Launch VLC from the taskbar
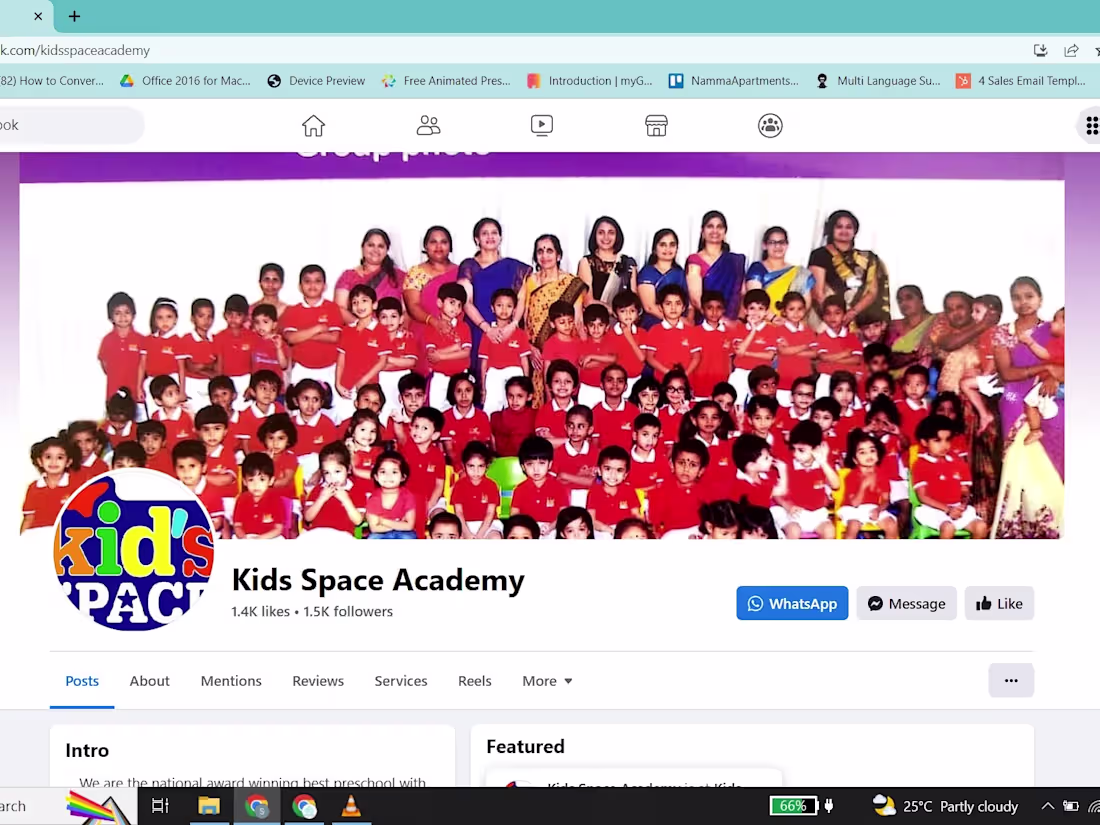This screenshot has width=1100, height=825. pos(350,806)
